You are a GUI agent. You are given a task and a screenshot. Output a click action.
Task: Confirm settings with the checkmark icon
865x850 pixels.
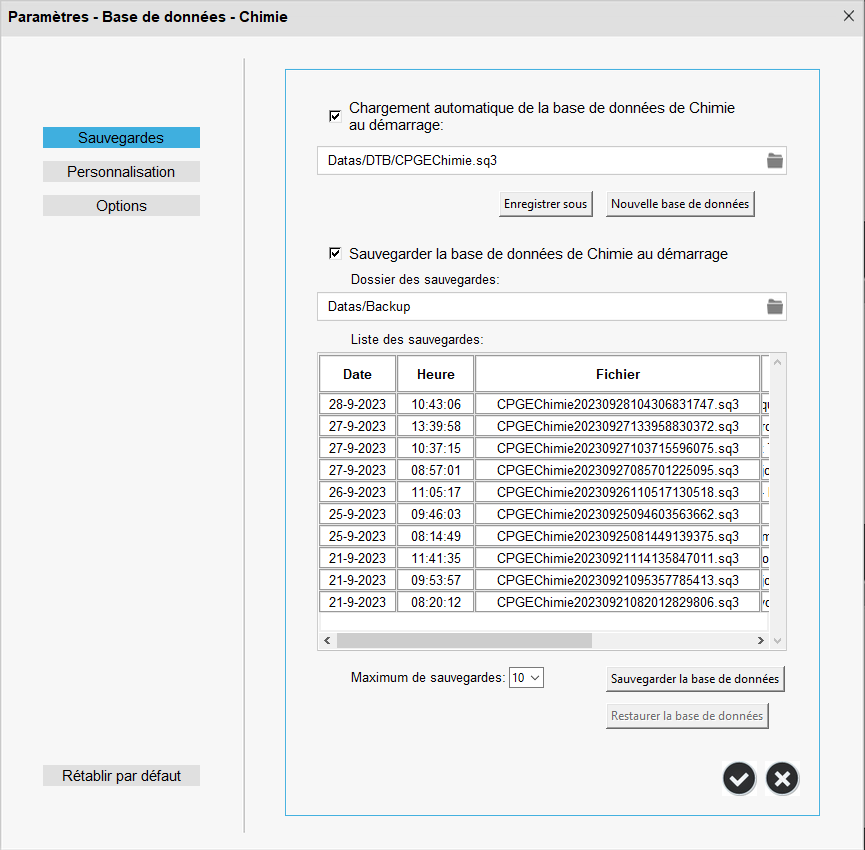coord(739,778)
